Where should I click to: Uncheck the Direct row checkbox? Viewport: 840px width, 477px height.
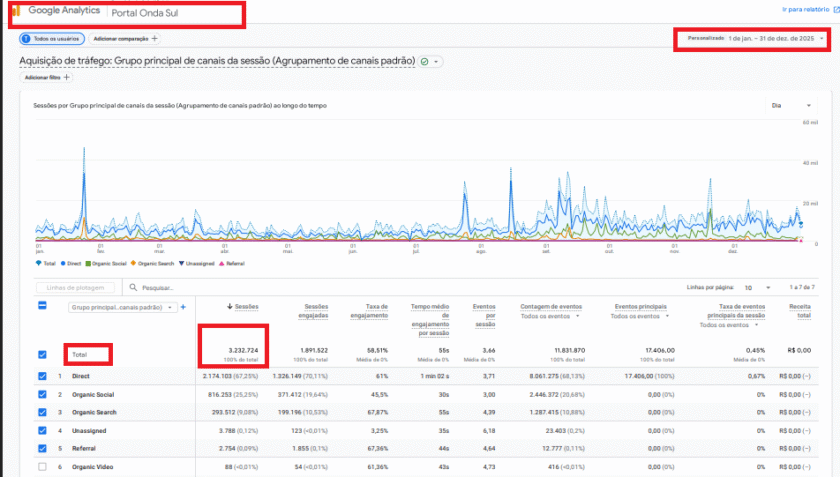[42, 376]
